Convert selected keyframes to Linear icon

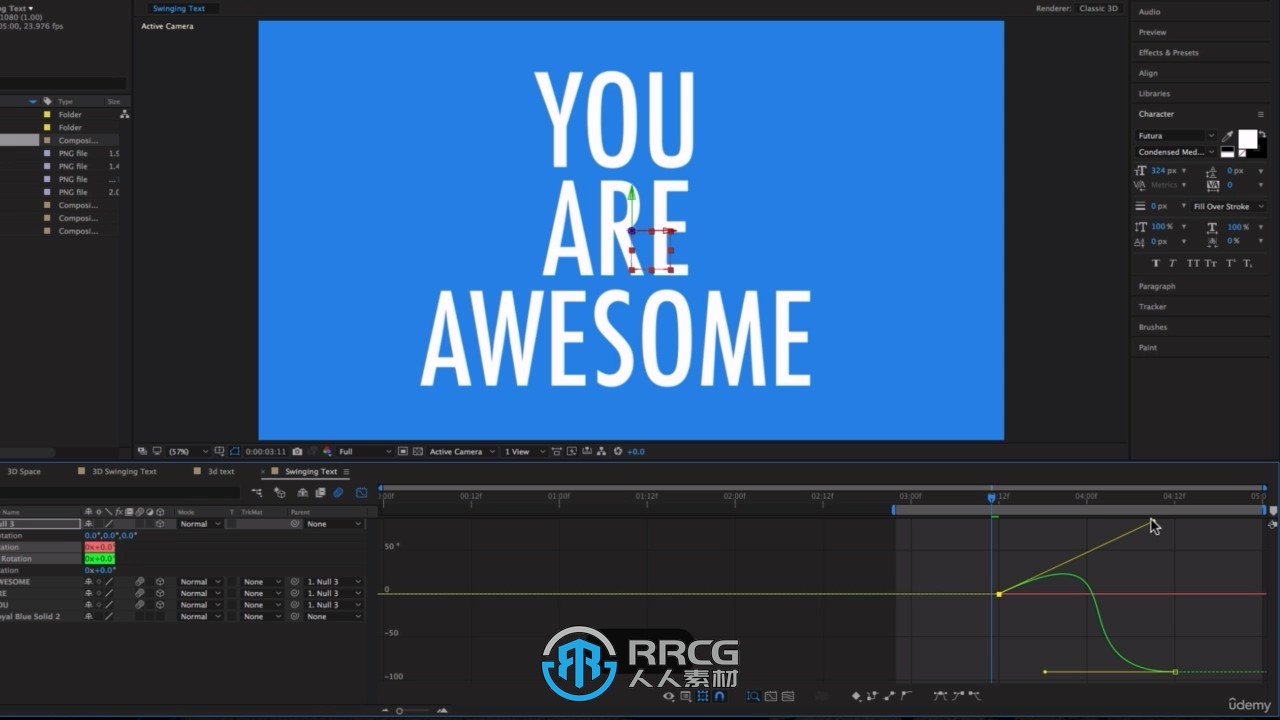(889, 696)
